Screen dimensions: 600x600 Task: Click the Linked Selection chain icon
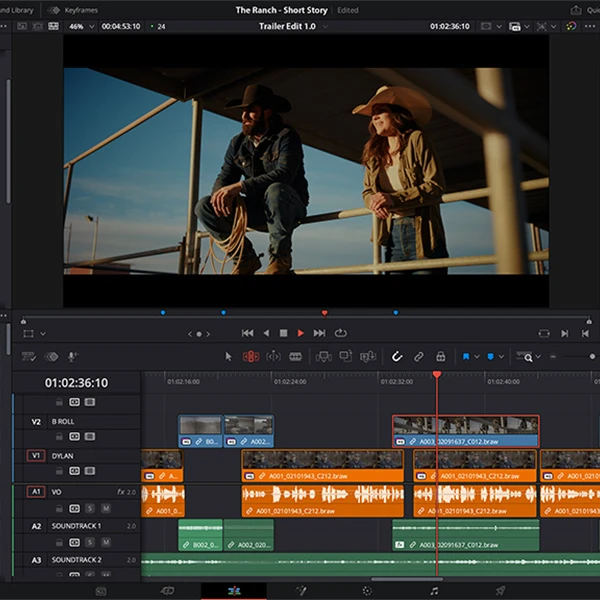point(419,356)
